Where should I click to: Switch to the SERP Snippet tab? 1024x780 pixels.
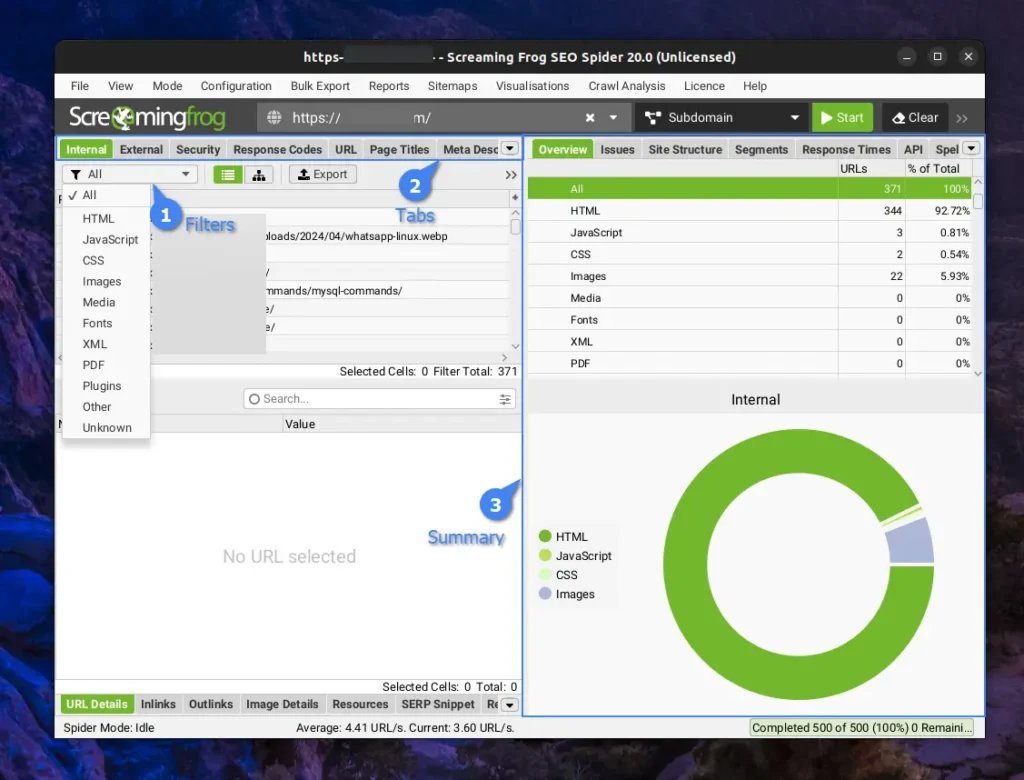pos(438,704)
